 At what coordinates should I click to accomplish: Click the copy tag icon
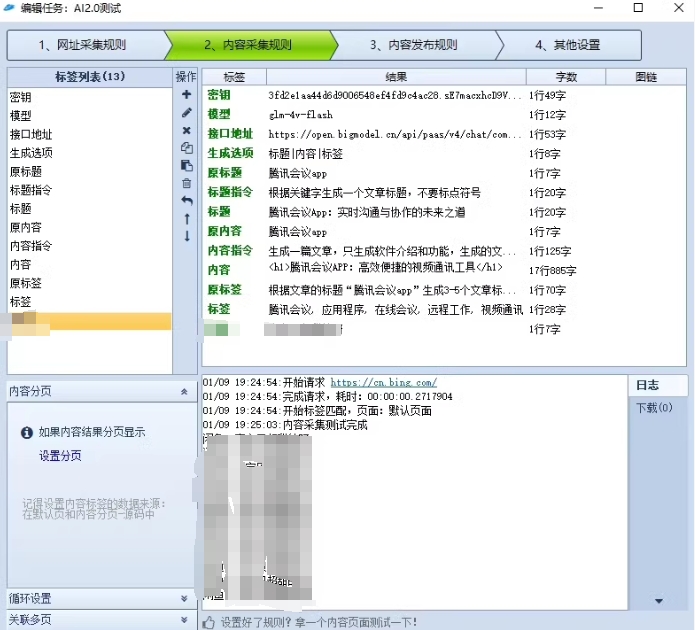pos(187,148)
